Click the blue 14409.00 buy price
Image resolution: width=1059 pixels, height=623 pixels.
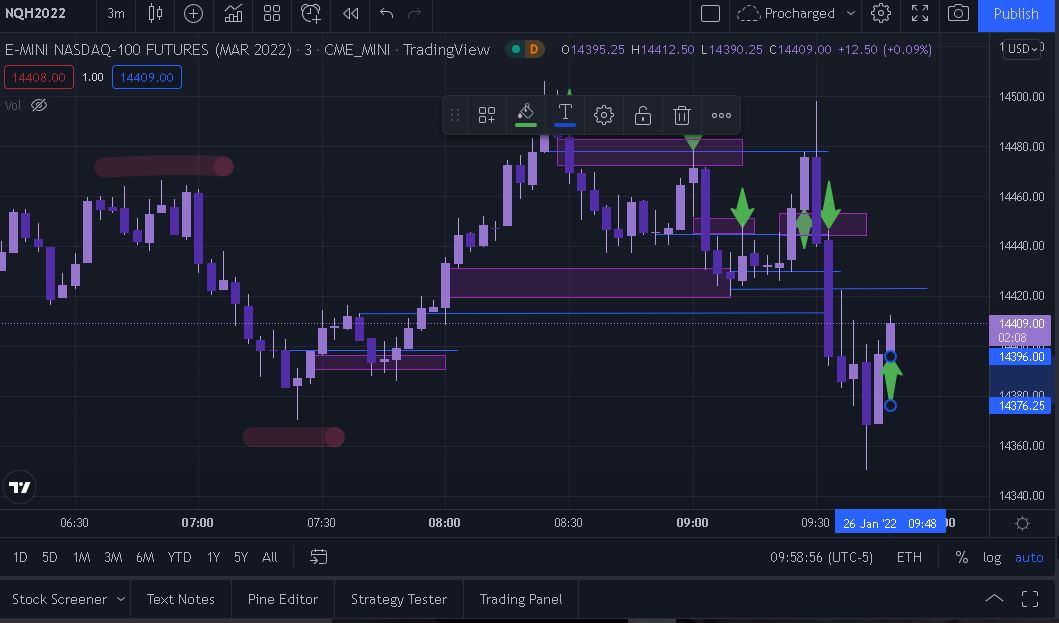coord(147,77)
